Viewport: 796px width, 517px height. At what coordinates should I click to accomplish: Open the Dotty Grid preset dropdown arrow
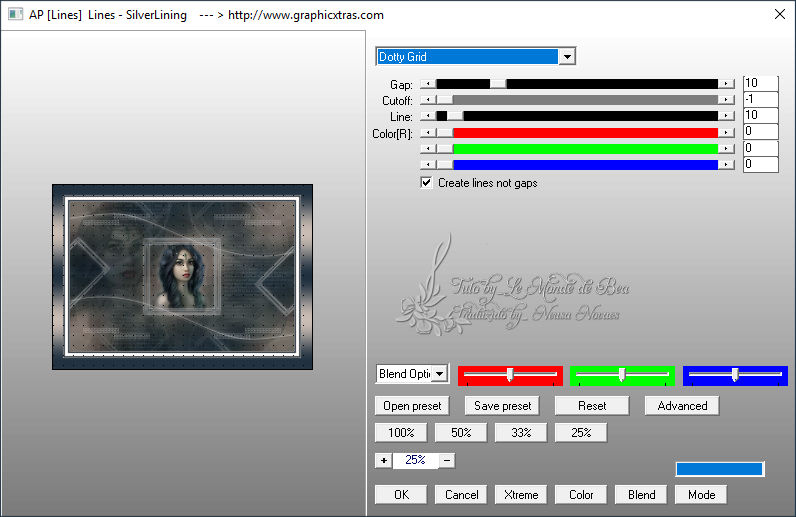(567, 56)
